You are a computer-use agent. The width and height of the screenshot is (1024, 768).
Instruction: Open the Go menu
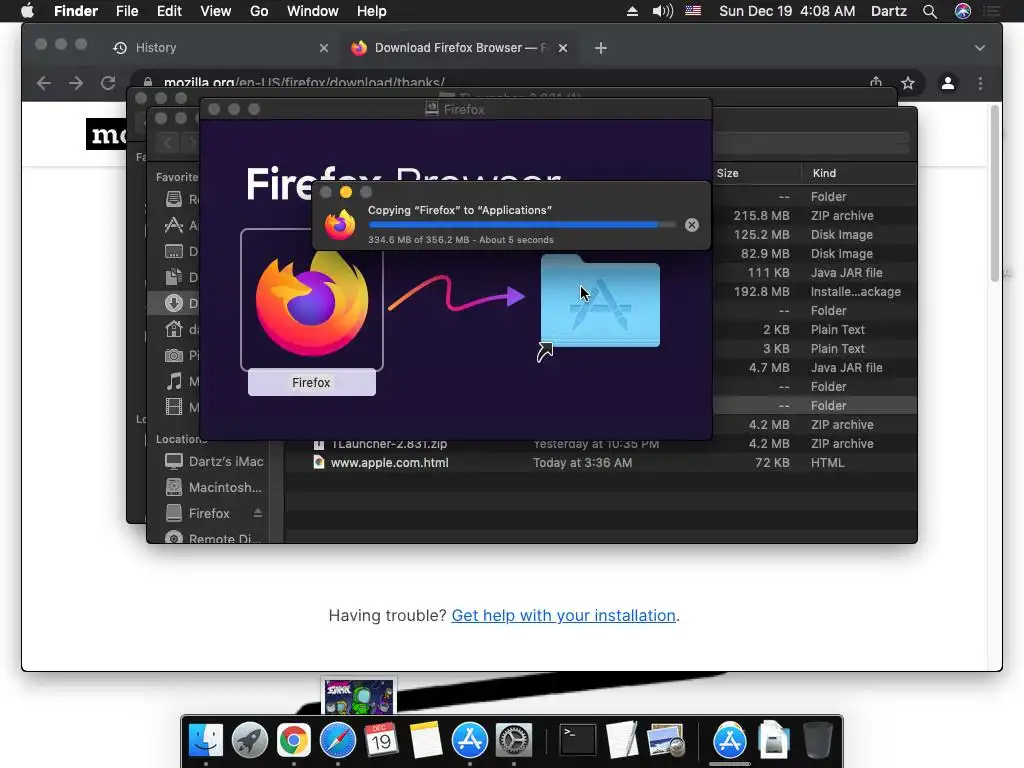click(259, 11)
